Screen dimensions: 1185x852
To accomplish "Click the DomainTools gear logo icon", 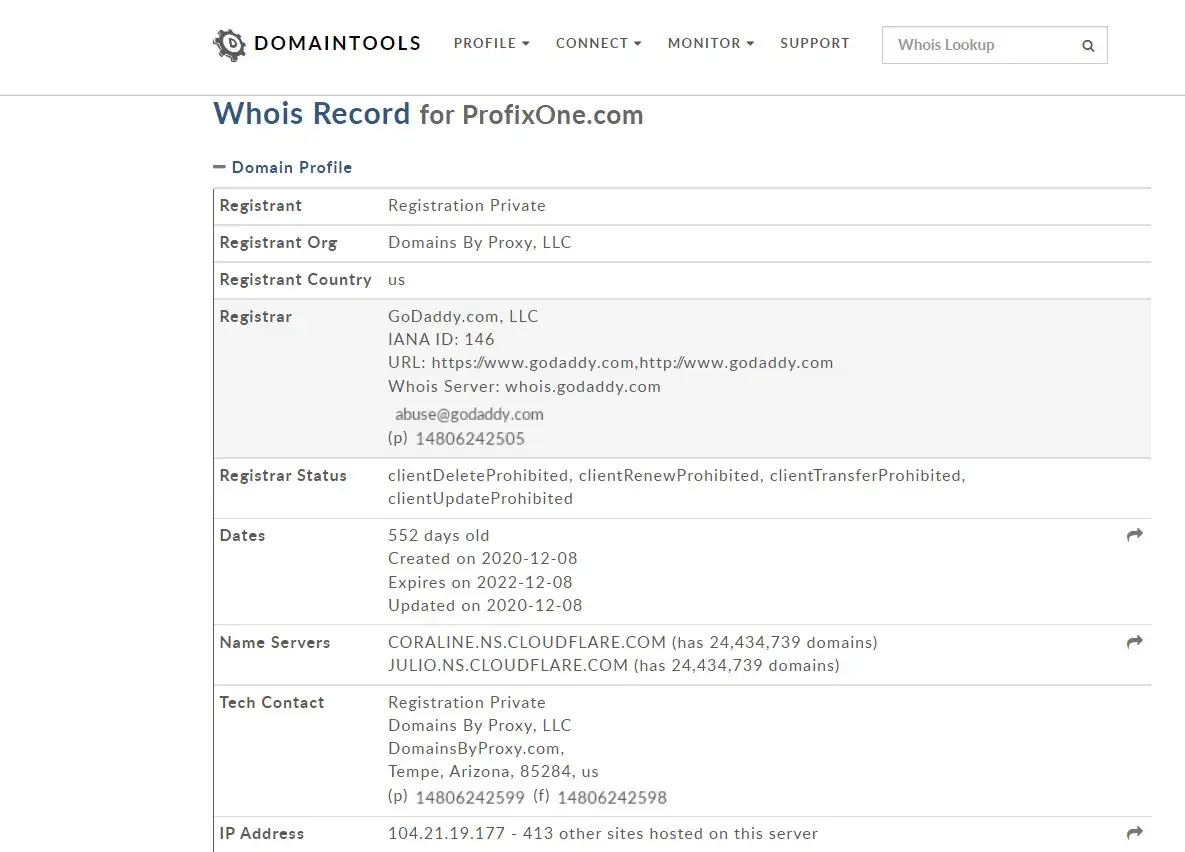I will (x=230, y=45).
